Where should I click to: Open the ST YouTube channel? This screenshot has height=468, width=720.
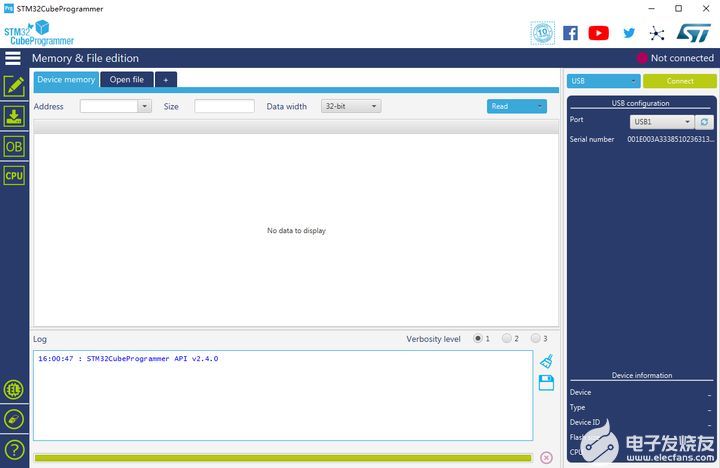click(599, 33)
